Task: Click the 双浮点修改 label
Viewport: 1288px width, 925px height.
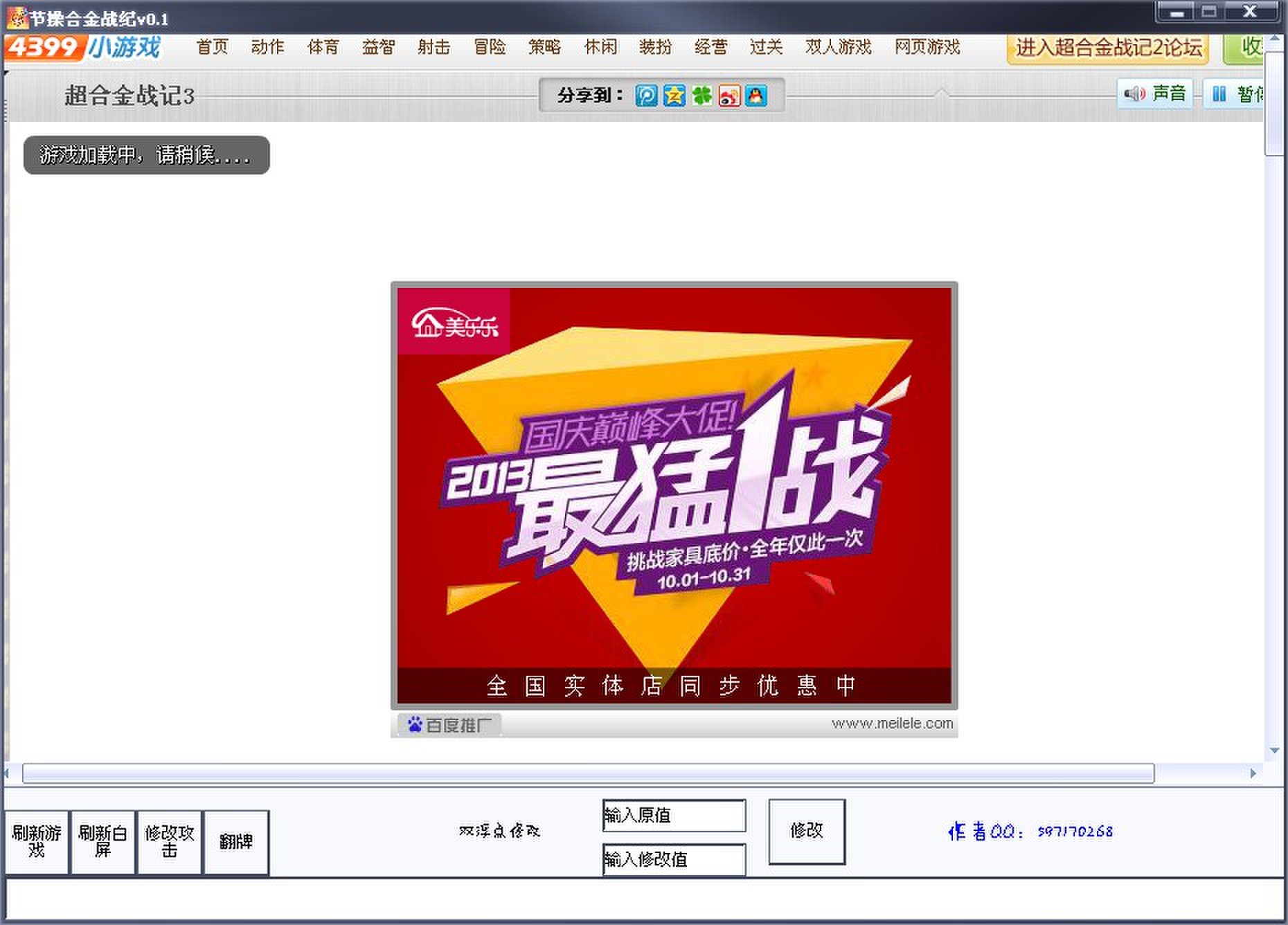Action: [499, 831]
